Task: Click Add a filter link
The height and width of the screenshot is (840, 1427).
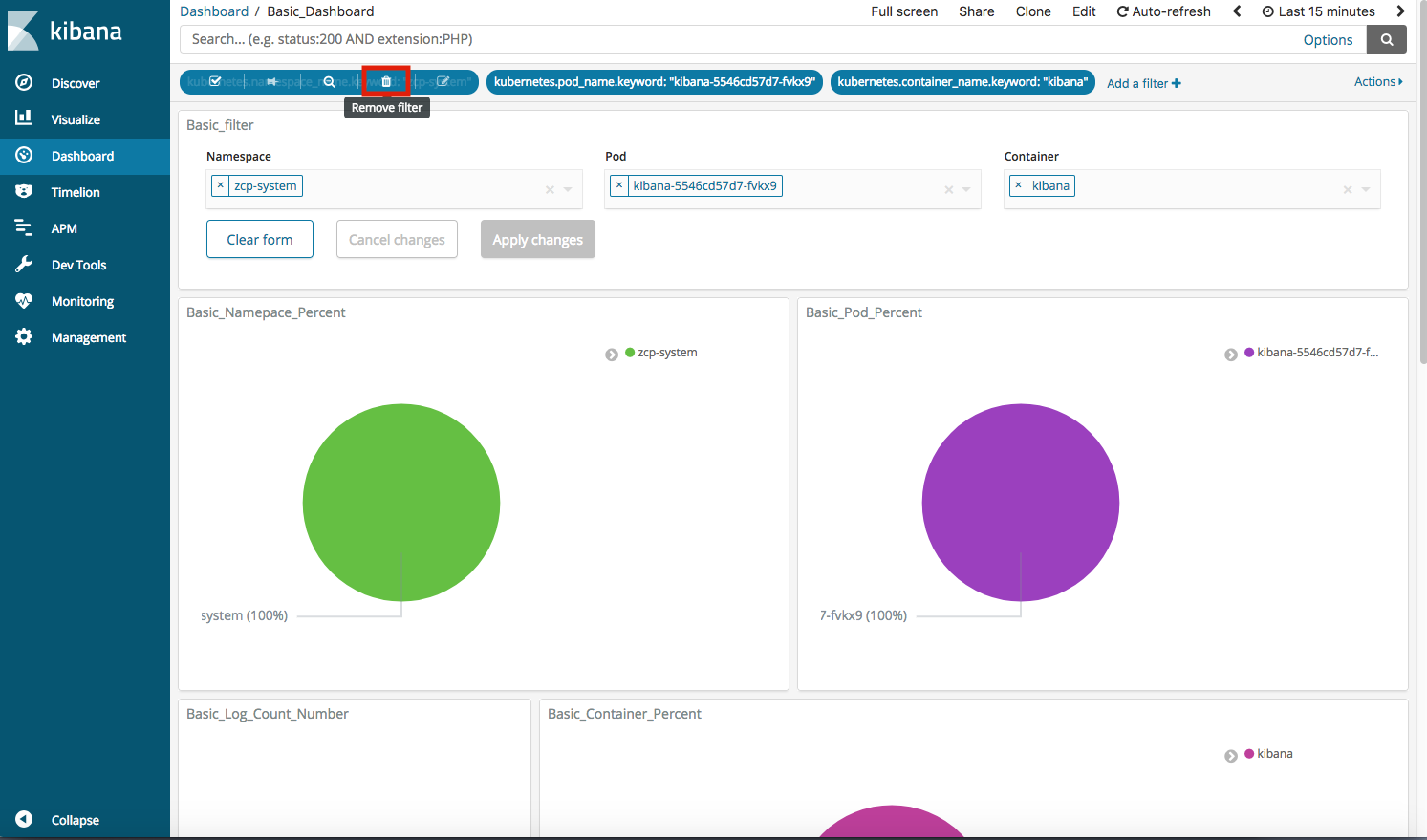Action: [x=1144, y=83]
